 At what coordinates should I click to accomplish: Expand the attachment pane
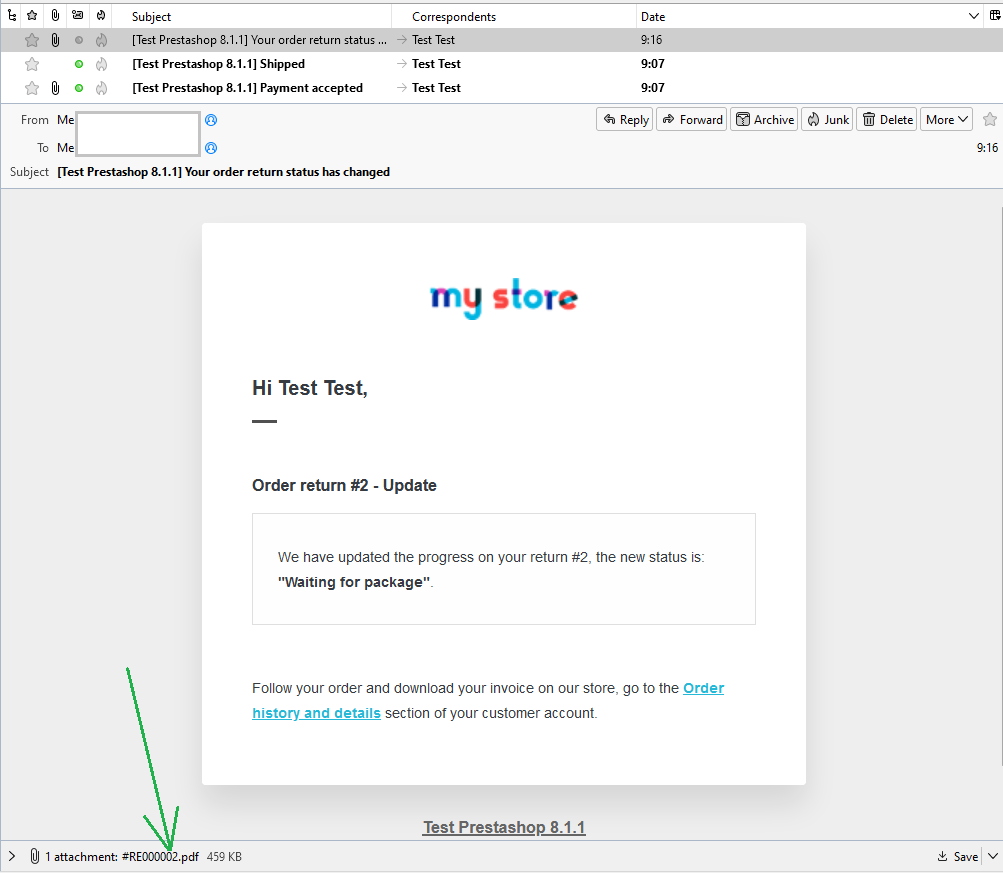click(12, 856)
